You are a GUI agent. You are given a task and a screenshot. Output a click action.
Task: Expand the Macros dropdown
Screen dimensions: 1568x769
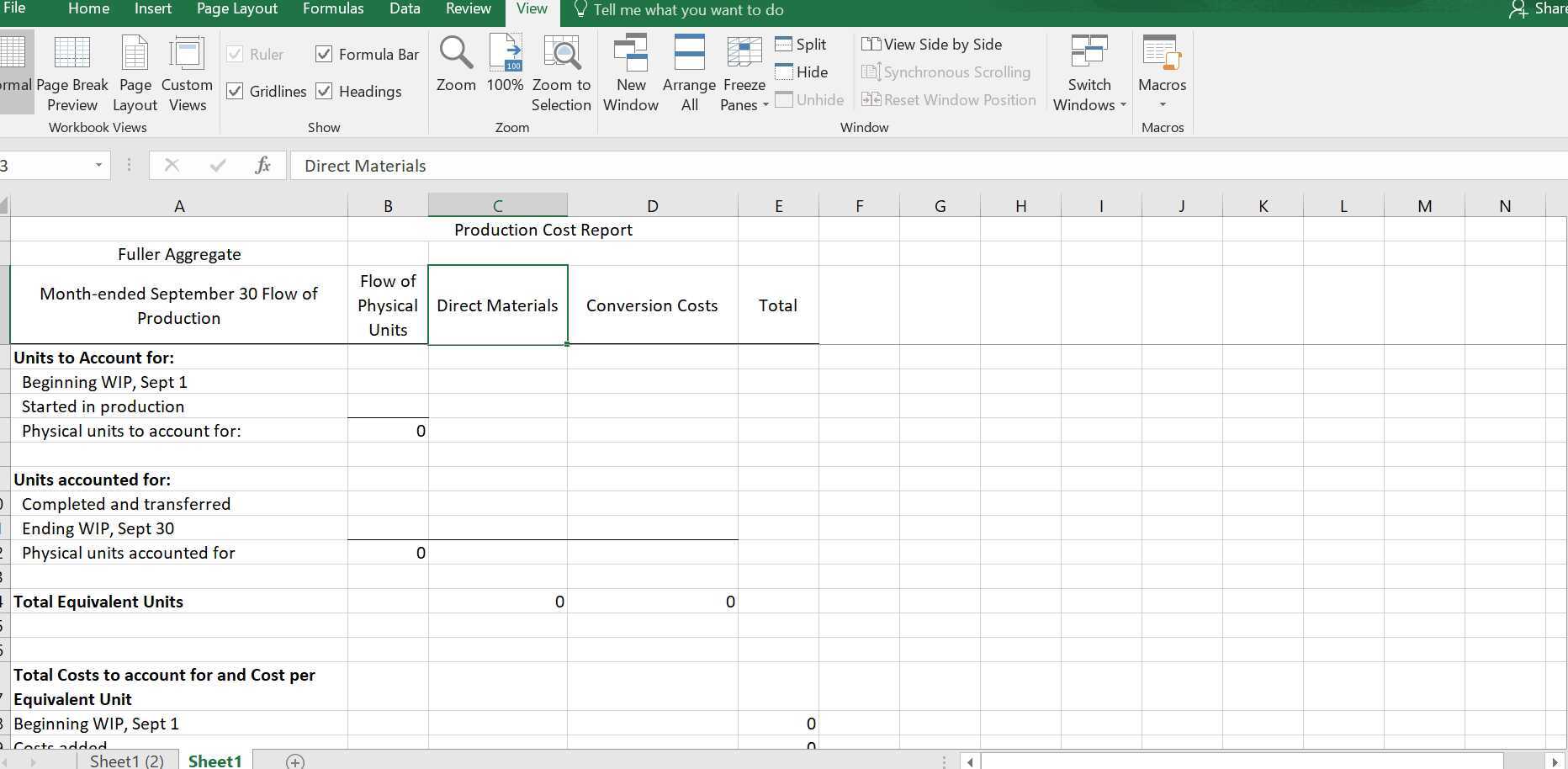[x=1163, y=72]
